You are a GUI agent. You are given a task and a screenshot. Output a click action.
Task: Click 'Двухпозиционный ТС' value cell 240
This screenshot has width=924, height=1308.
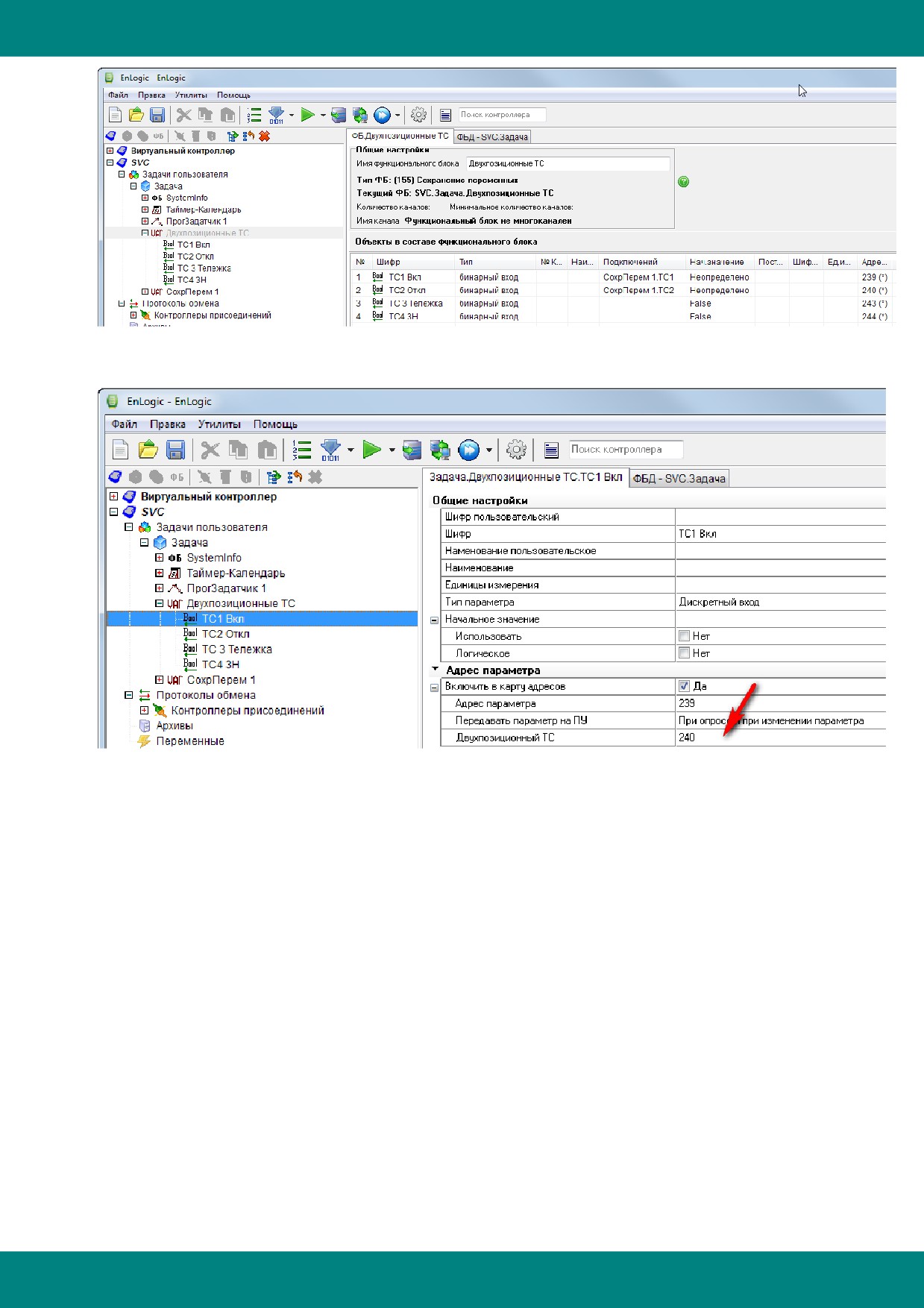780,738
